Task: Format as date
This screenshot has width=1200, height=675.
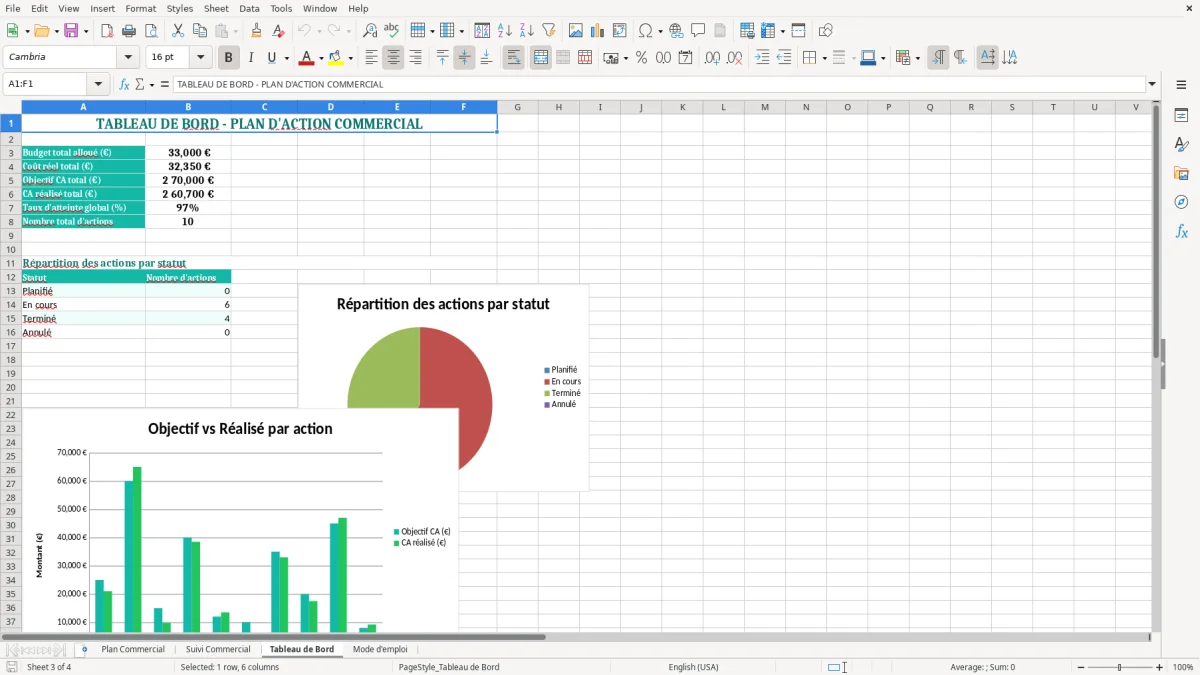Action: tap(686, 58)
